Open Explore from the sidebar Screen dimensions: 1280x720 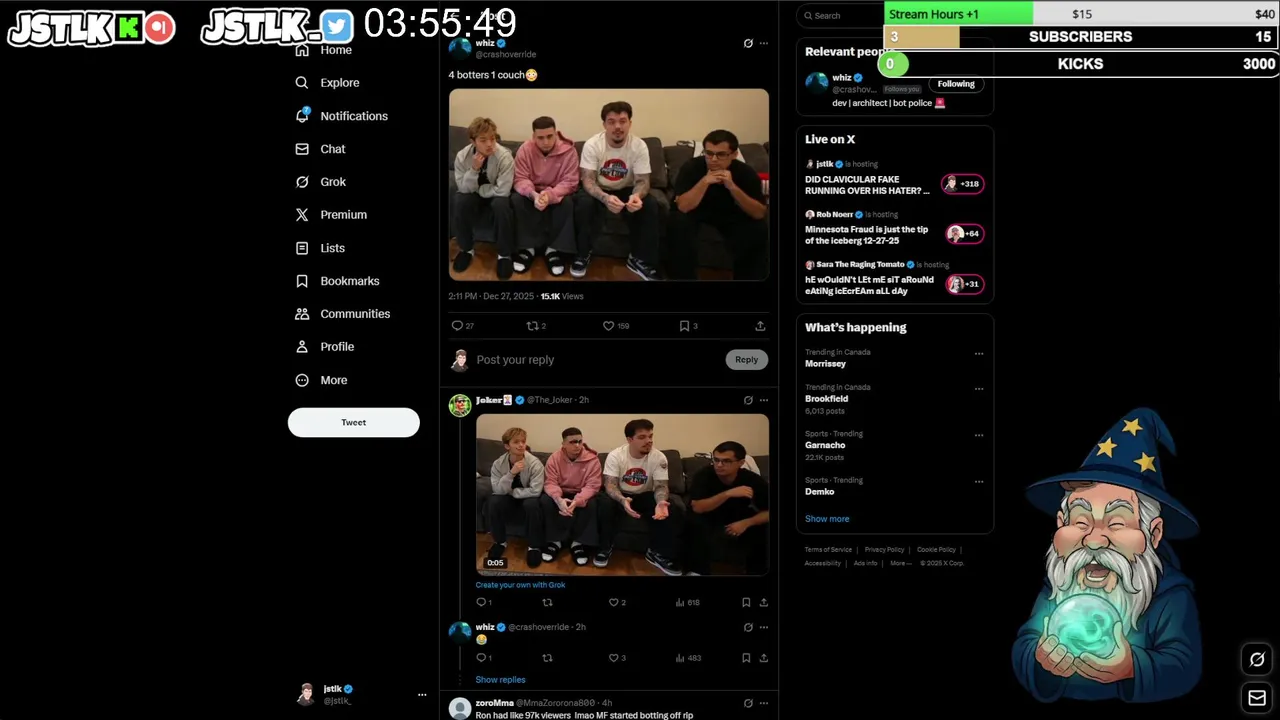click(327, 83)
